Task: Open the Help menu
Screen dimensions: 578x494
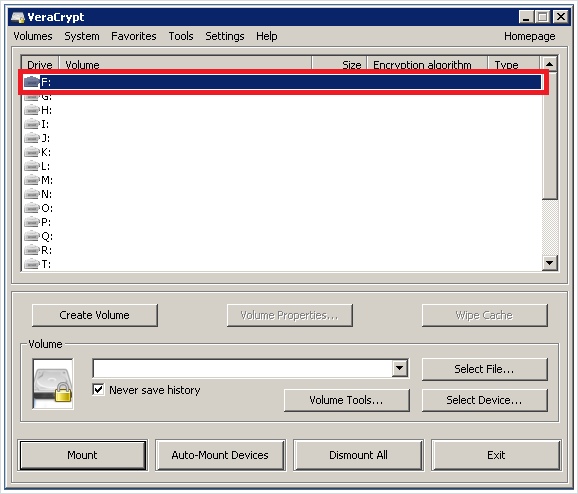Action: coord(267,36)
